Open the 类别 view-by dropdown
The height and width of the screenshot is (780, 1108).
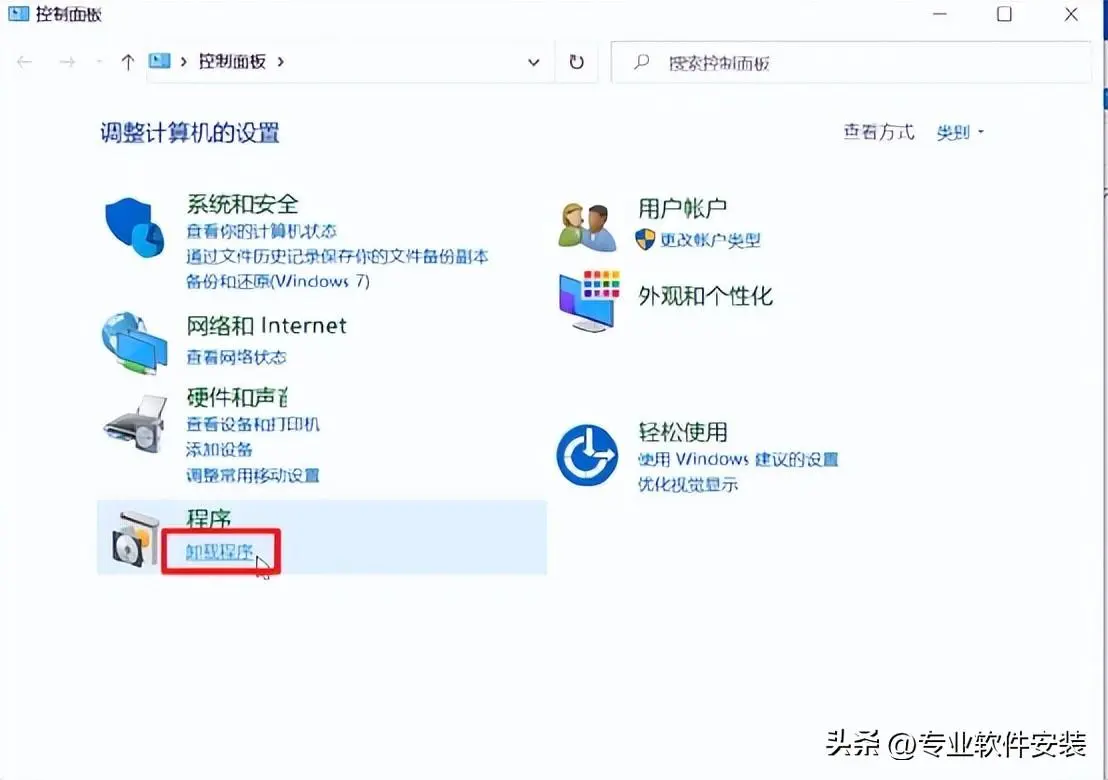[960, 132]
